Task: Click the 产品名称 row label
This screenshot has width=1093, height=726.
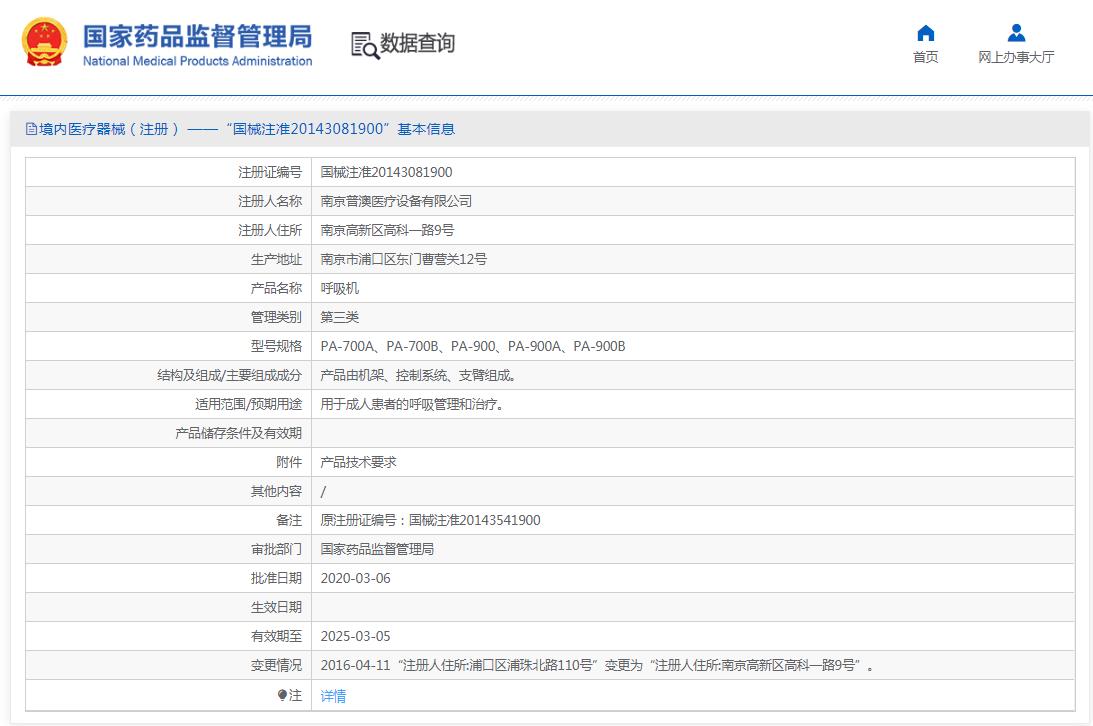Action: pos(276,288)
